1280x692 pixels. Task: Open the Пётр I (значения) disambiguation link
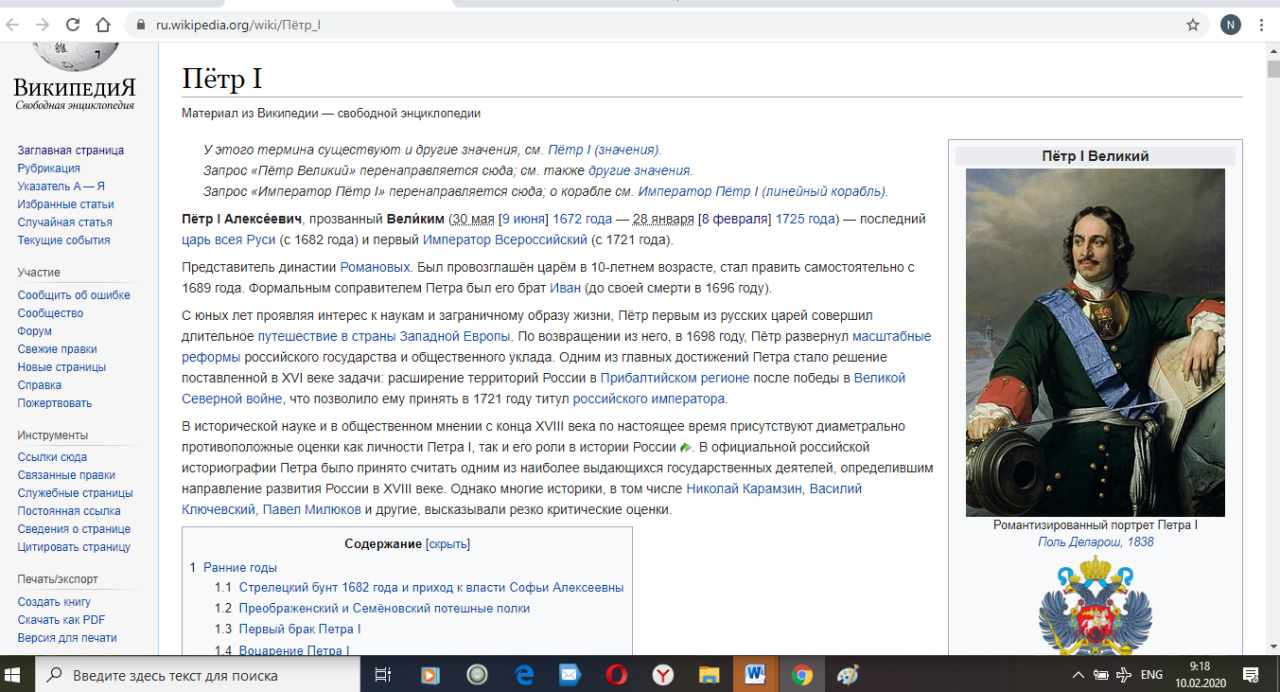pyautogui.click(x=604, y=150)
